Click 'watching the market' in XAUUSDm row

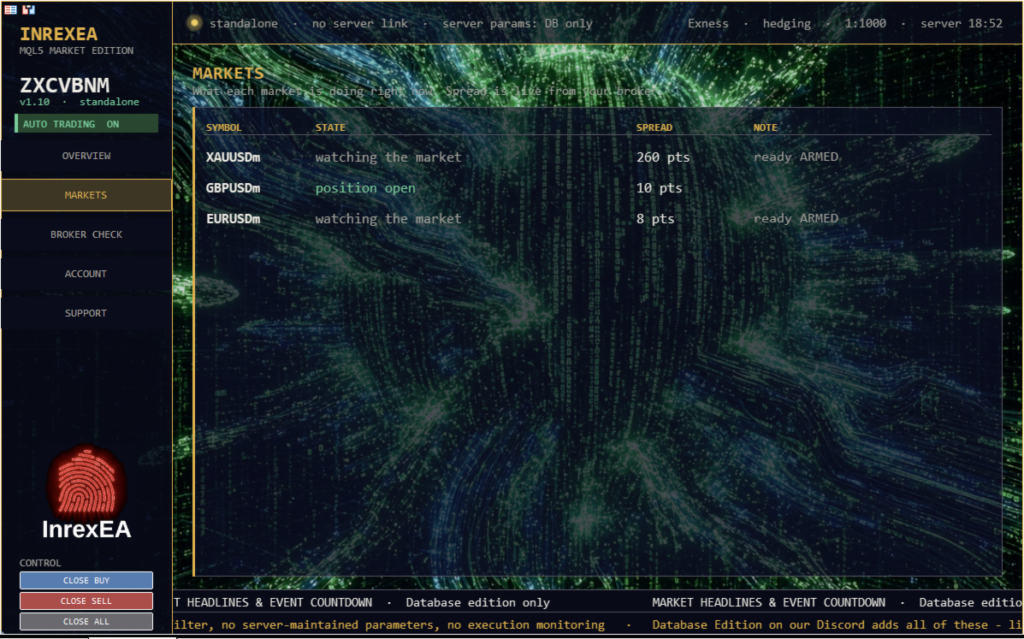point(388,157)
